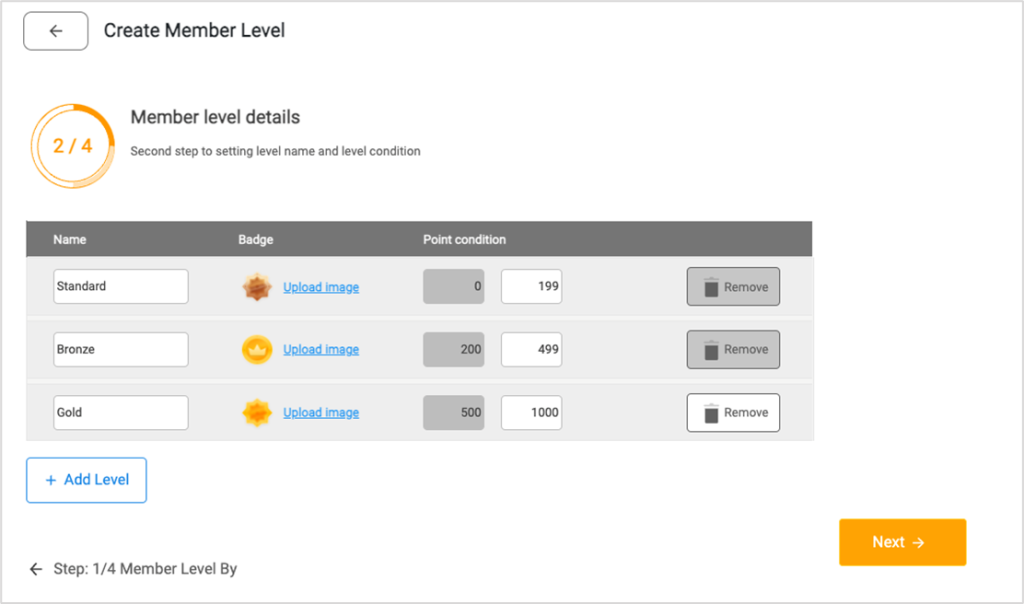Upload image for the Bronze badge

pyautogui.click(x=321, y=349)
